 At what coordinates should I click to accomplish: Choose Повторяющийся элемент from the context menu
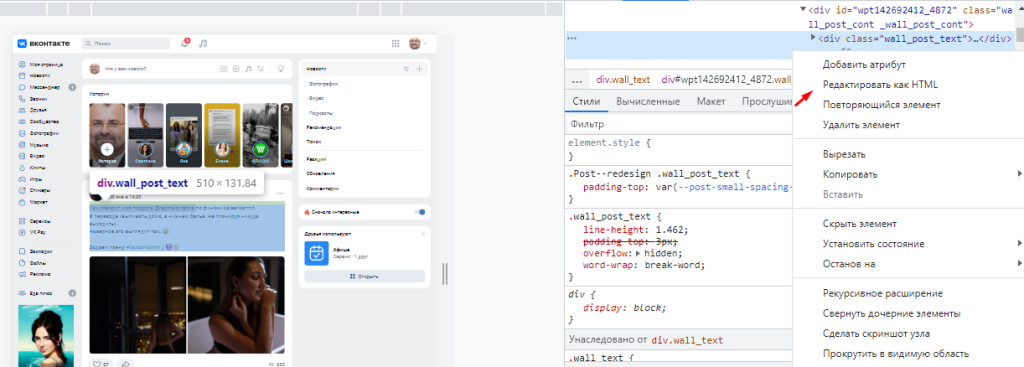click(x=881, y=104)
